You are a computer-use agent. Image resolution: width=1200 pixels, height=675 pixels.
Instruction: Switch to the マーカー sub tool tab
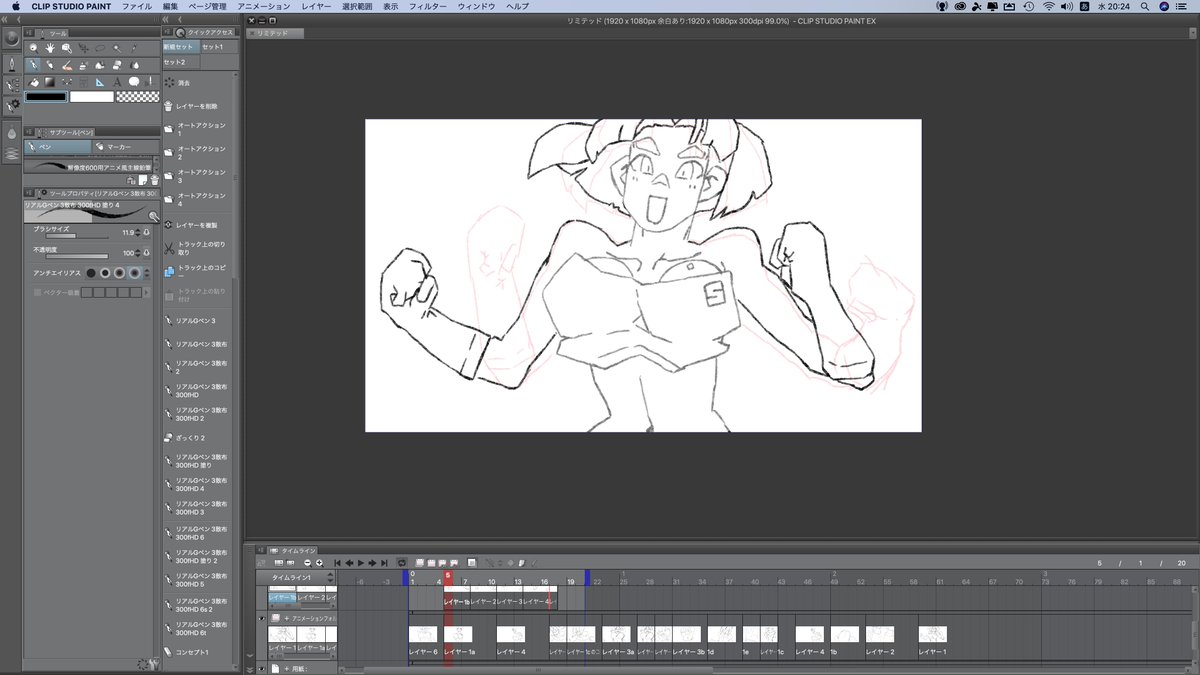tap(124, 147)
